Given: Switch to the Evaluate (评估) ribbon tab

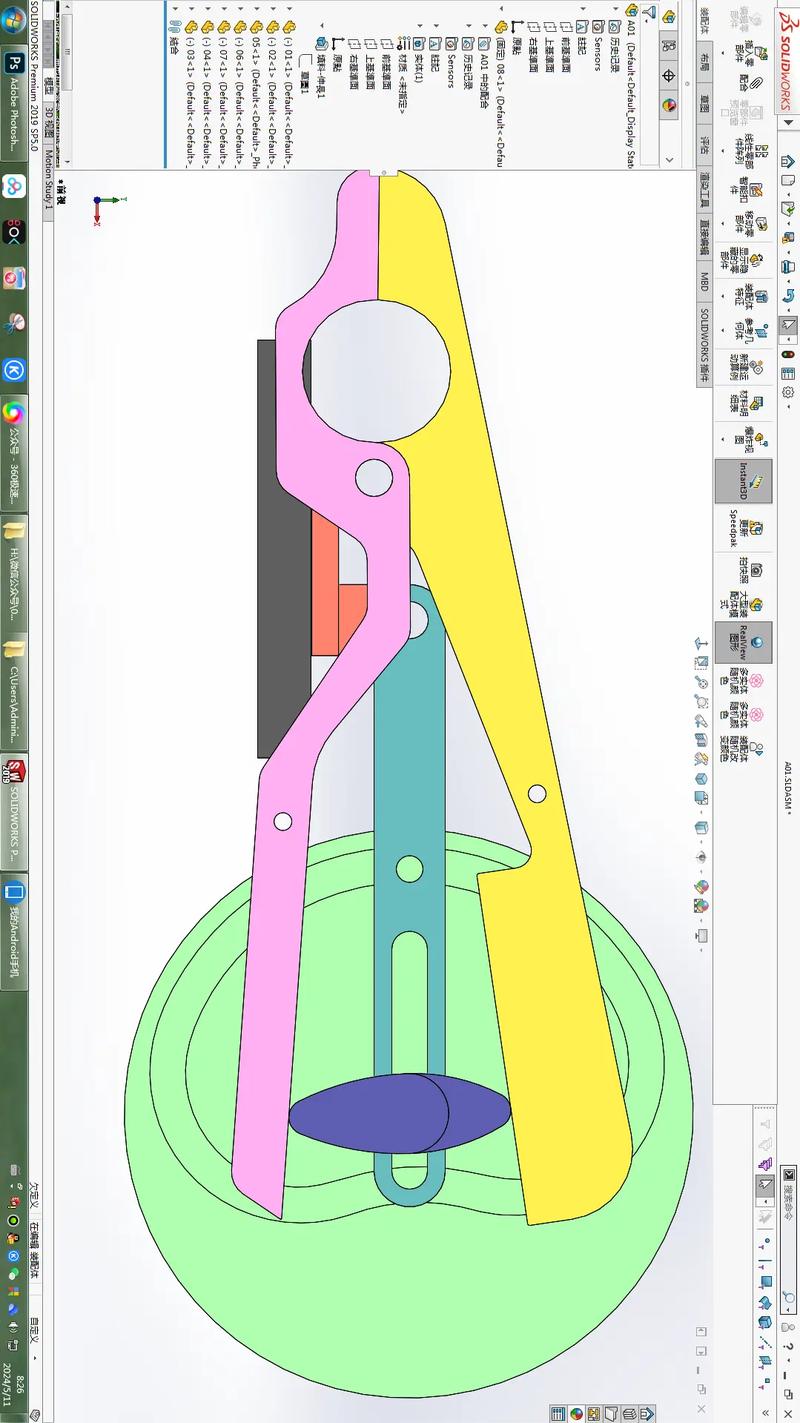Looking at the screenshot, I should tap(703, 143).
